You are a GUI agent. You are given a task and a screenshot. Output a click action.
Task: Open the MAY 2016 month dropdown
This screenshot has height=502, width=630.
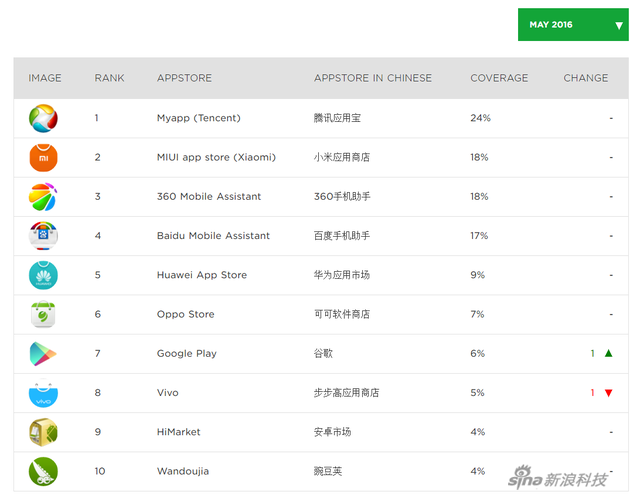tap(573, 25)
